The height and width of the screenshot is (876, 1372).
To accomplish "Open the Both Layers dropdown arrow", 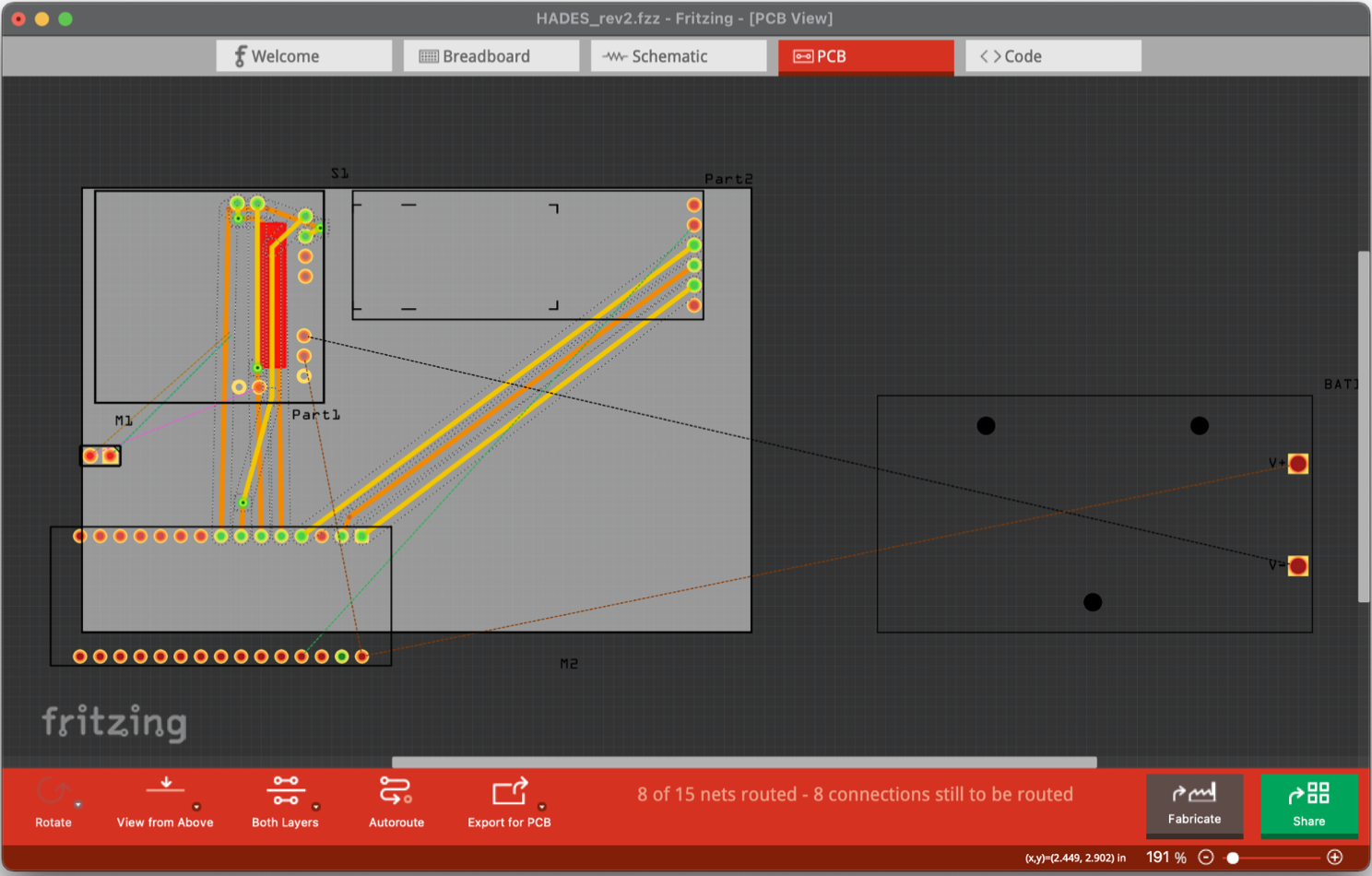I will (315, 807).
